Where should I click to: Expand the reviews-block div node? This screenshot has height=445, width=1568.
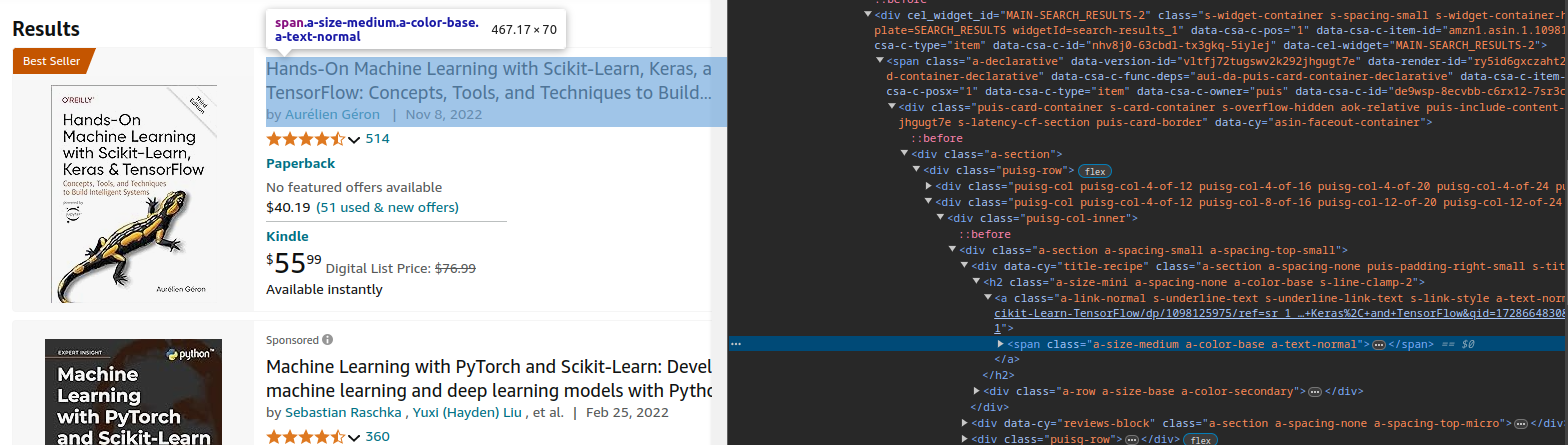965,424
